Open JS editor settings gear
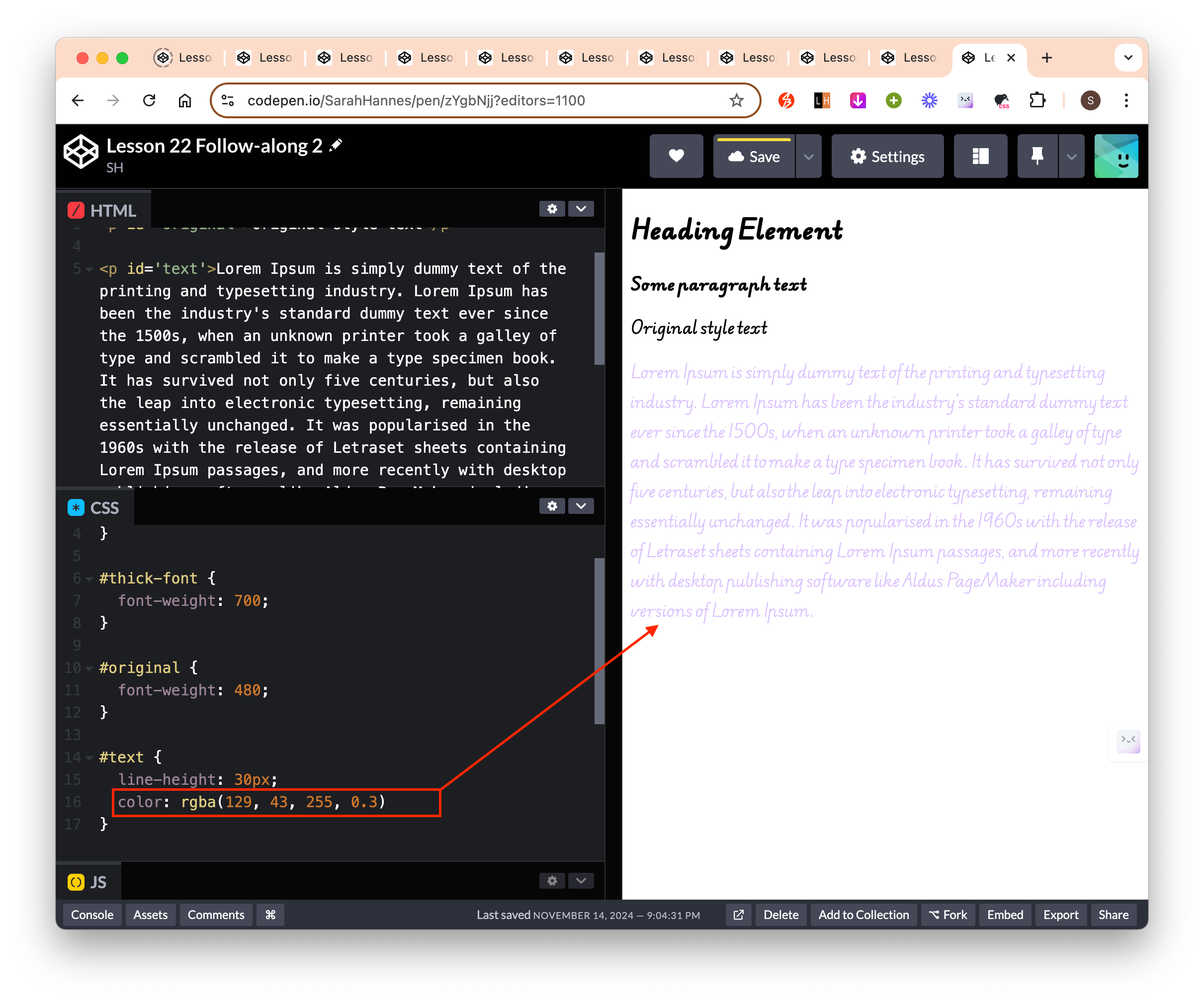The height and width of the screenshot is (1003, 1204). click(552, 880)
